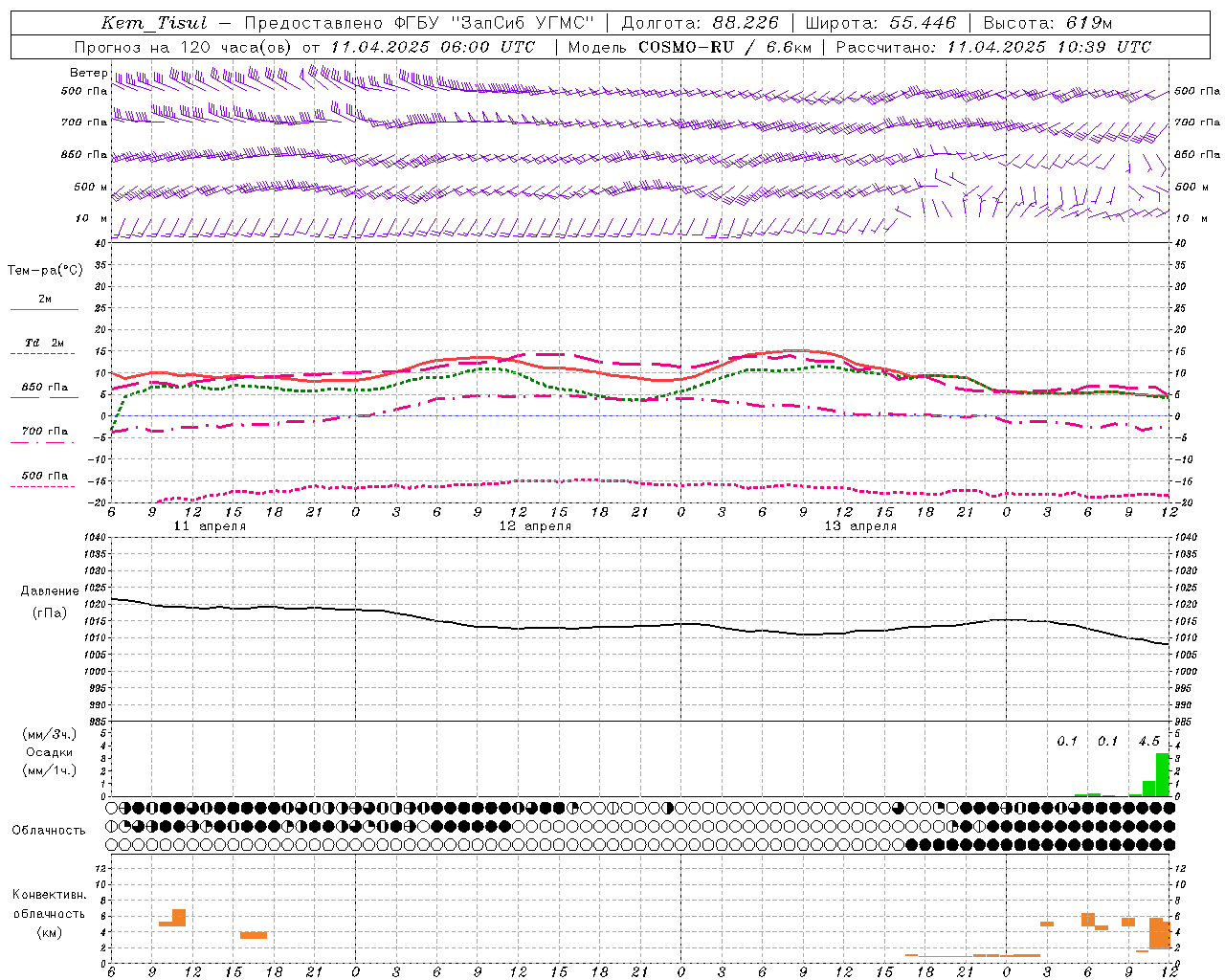The image size is (1225, 980).
Task: Click the Конвективн. convective cloud label
Action: click(x=49, y=895)
